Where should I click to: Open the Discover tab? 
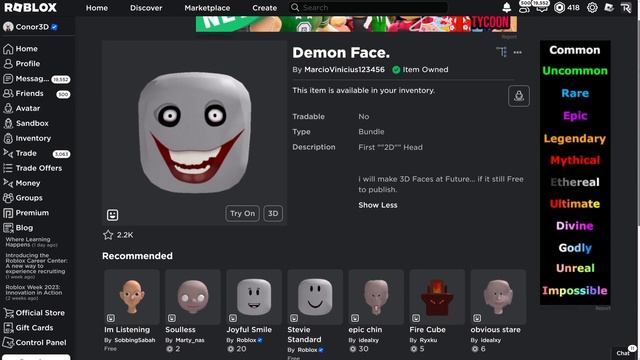(146, 8)
